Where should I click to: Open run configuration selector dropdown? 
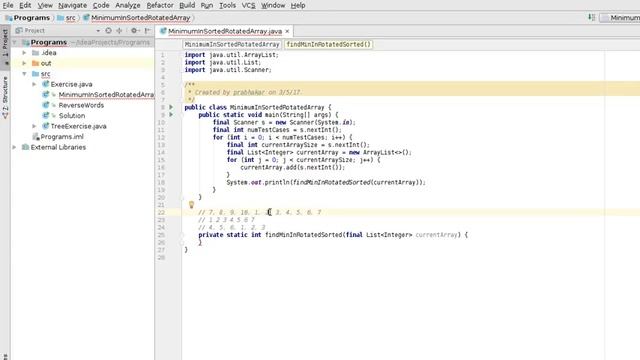pyautogui.click(x=620, y=18)
